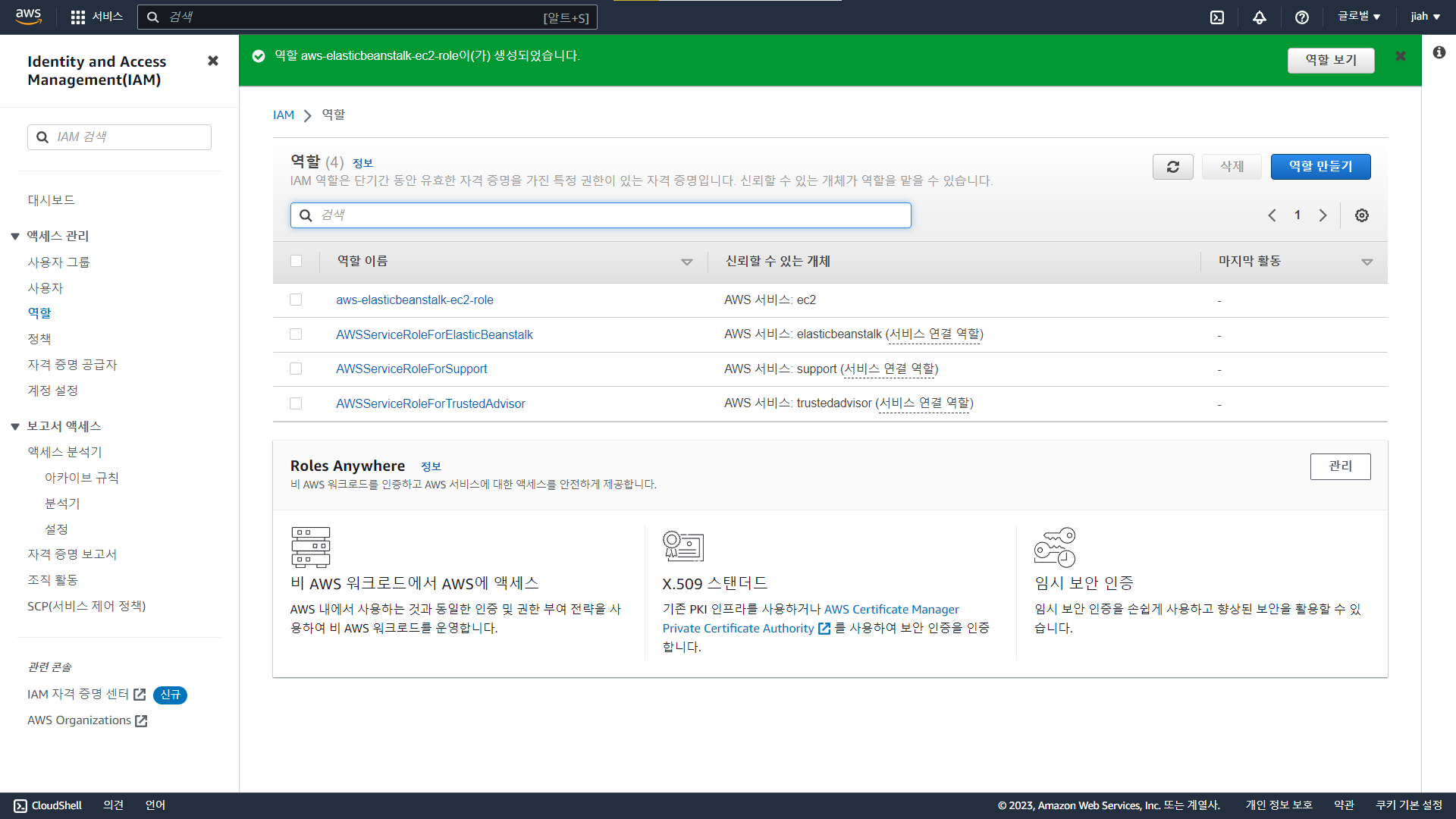The height and width of the screenshot is (819, 1456).
Task: Focus the roles 검색 filter field
Action: click(601, 215)
